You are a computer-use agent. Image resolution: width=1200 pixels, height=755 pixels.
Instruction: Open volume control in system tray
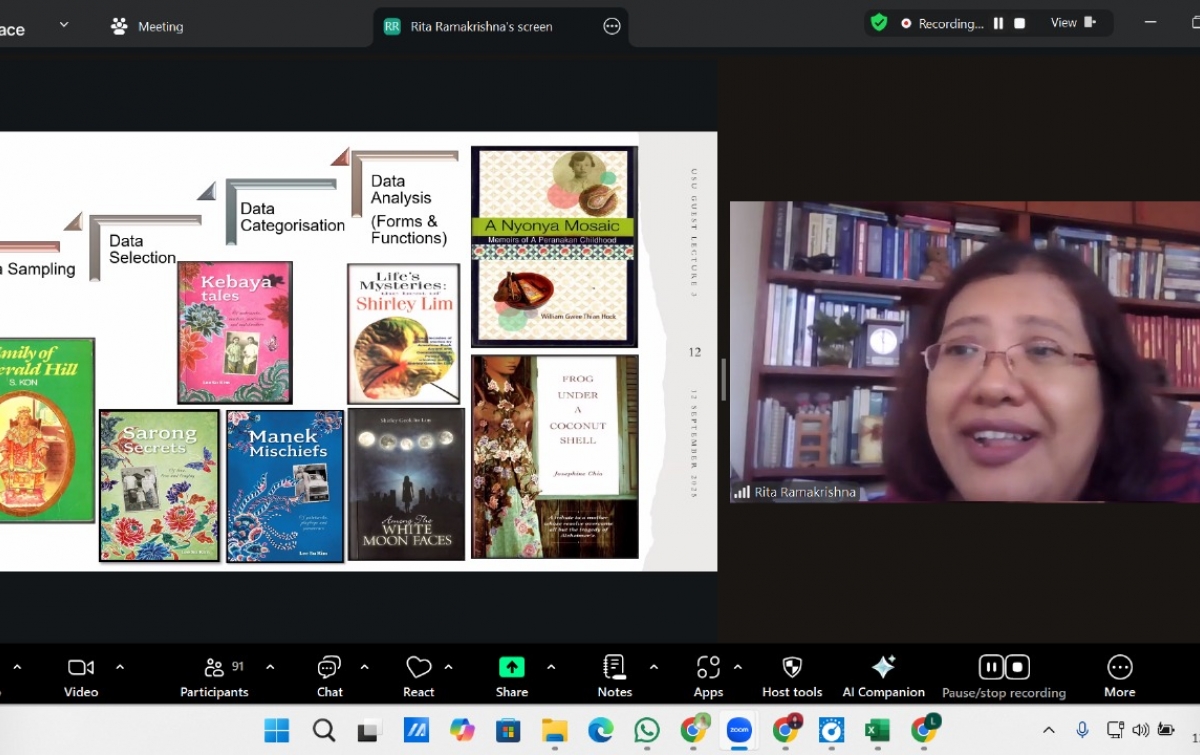pyautogui.click(x=1140, y=730)
